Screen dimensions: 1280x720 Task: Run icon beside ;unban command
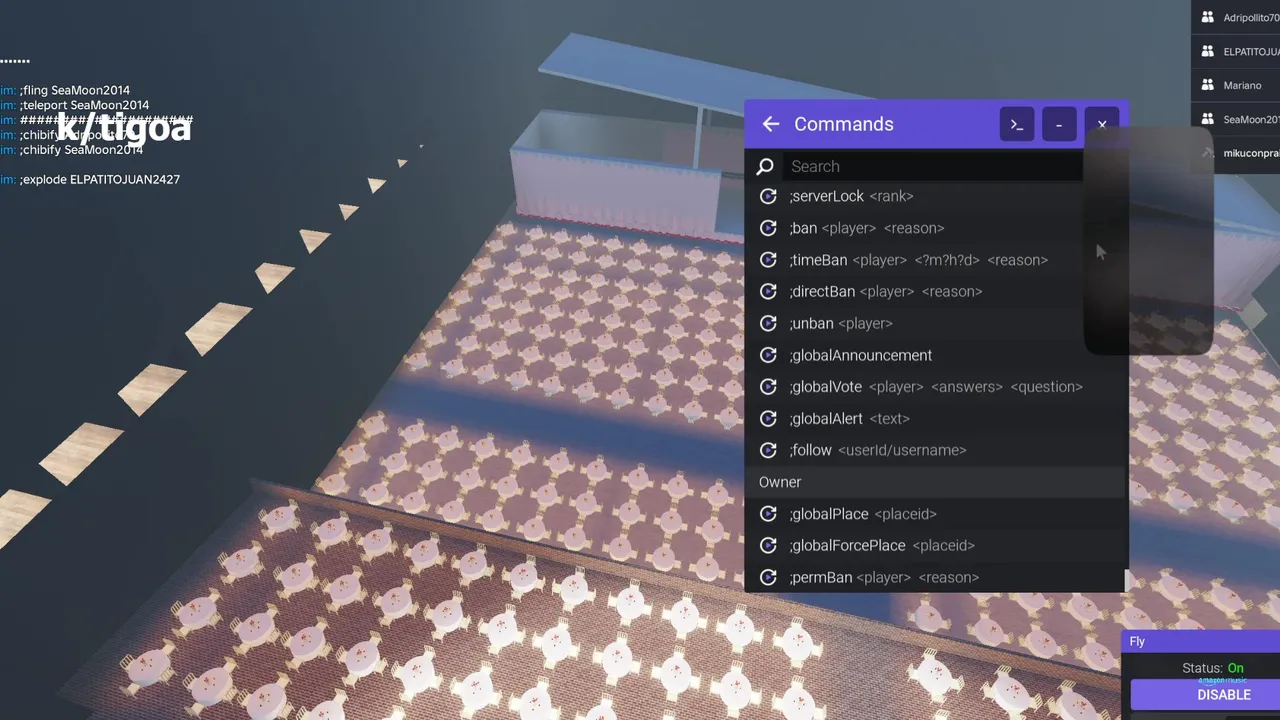[768, 323]
